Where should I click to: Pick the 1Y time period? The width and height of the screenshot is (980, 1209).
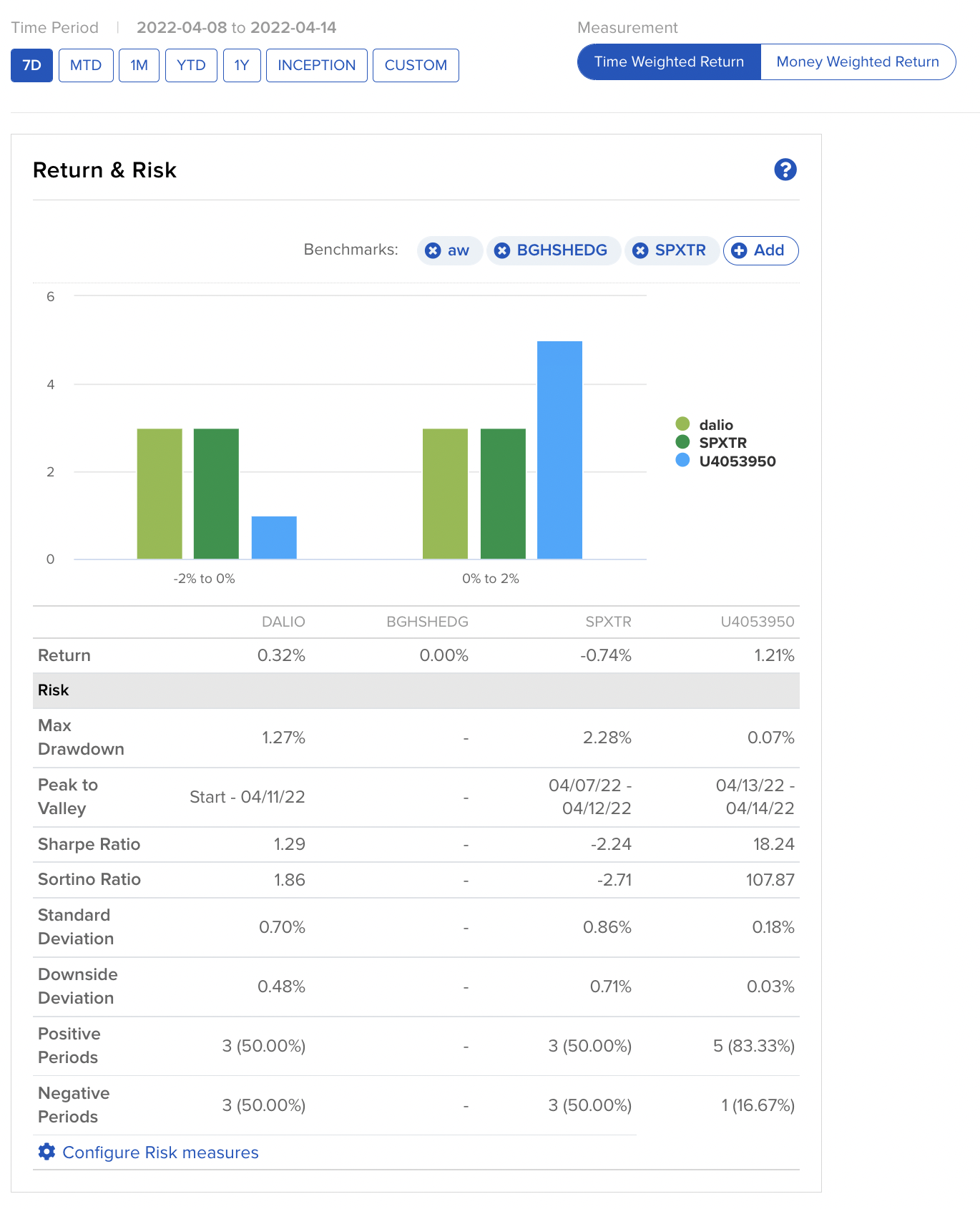(x=242, y=66)
